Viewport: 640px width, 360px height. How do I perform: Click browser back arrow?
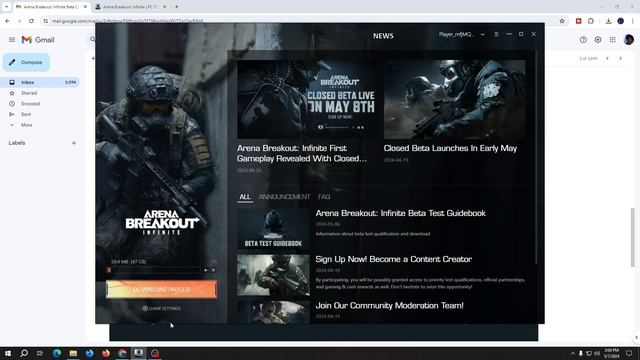pyautogui.click(x=7, y=21)
